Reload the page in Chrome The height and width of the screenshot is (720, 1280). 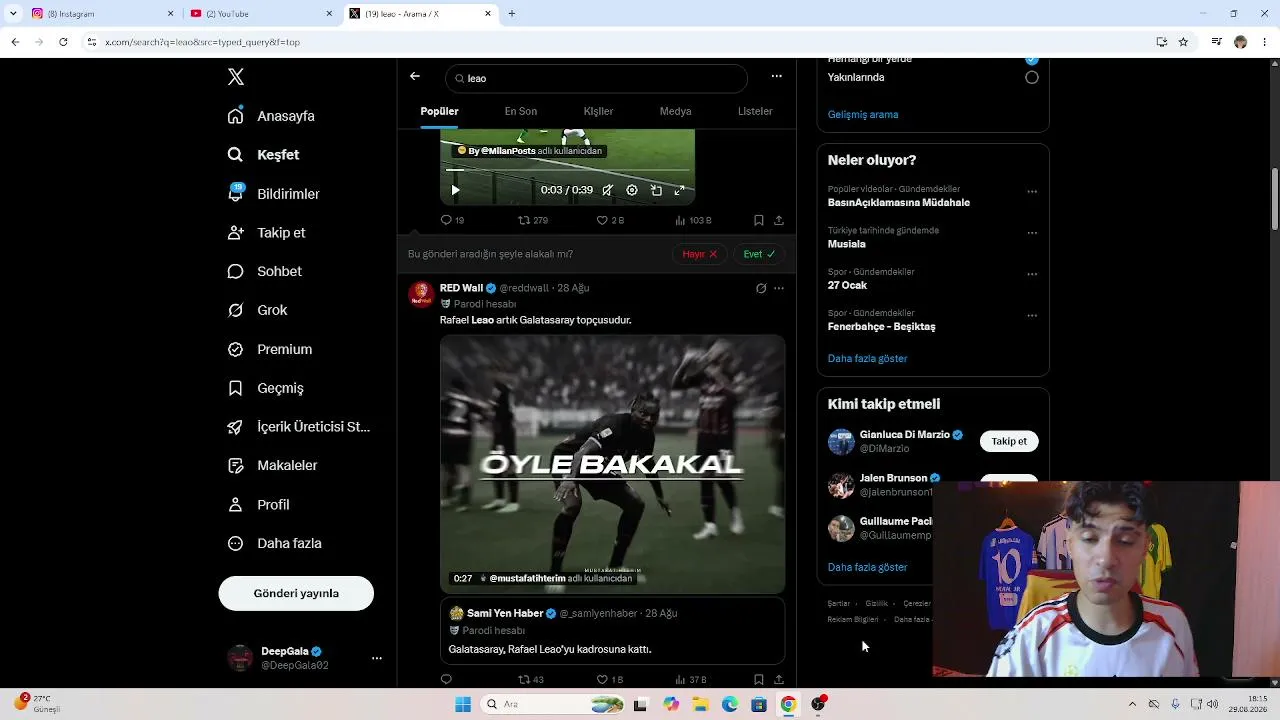click(x=63, y=42)
